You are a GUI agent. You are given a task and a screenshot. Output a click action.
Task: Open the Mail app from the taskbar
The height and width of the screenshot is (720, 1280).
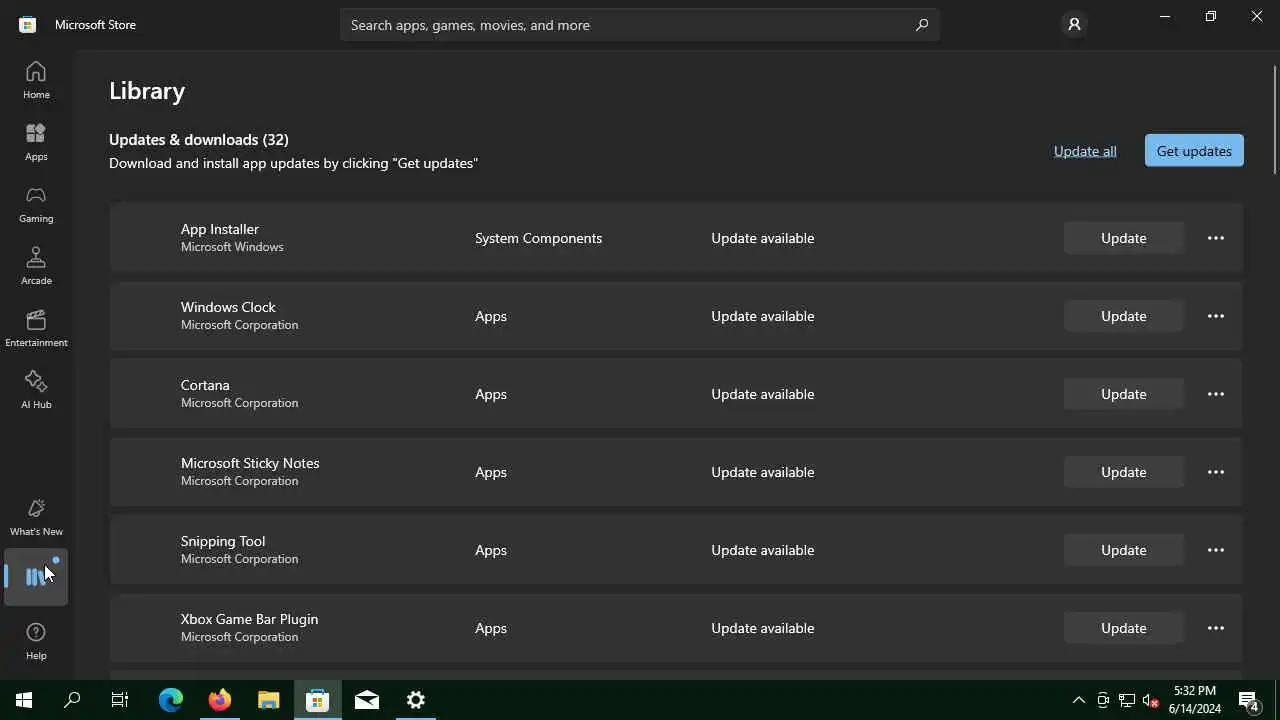(x=367, y=700)
